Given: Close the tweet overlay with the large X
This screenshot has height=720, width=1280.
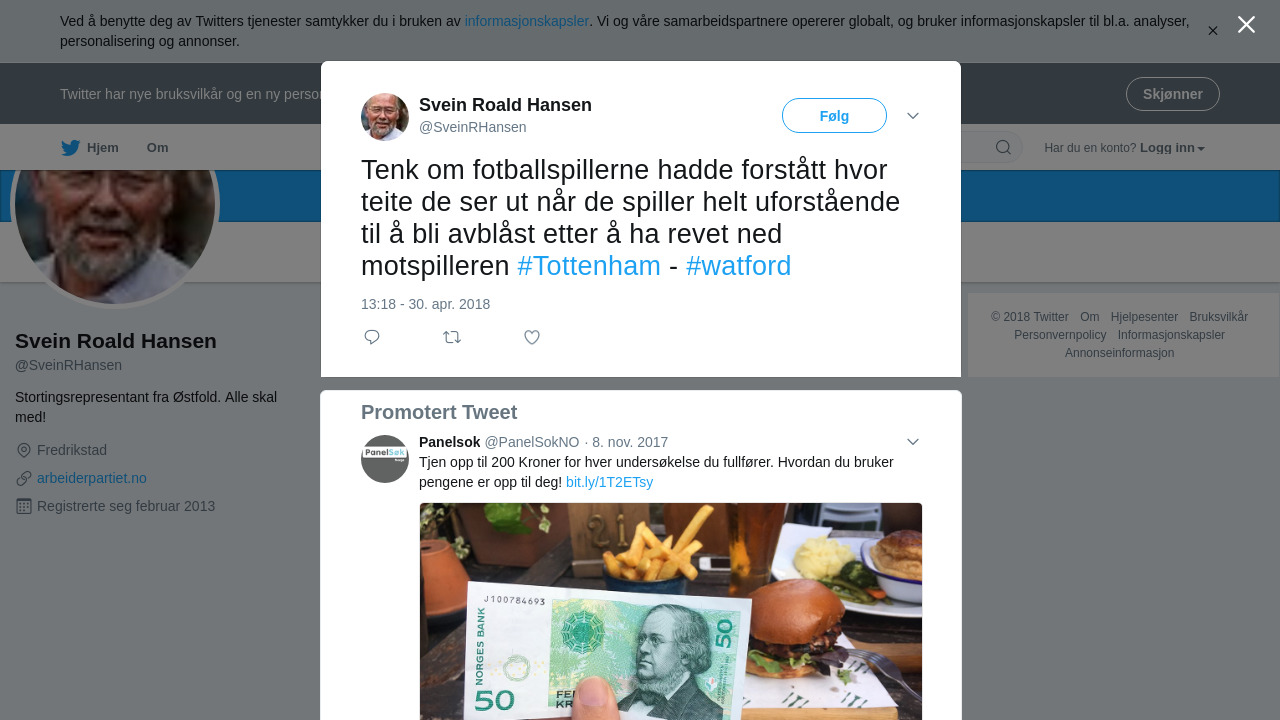Looking at the screenshot, I should pos(1246,24).
